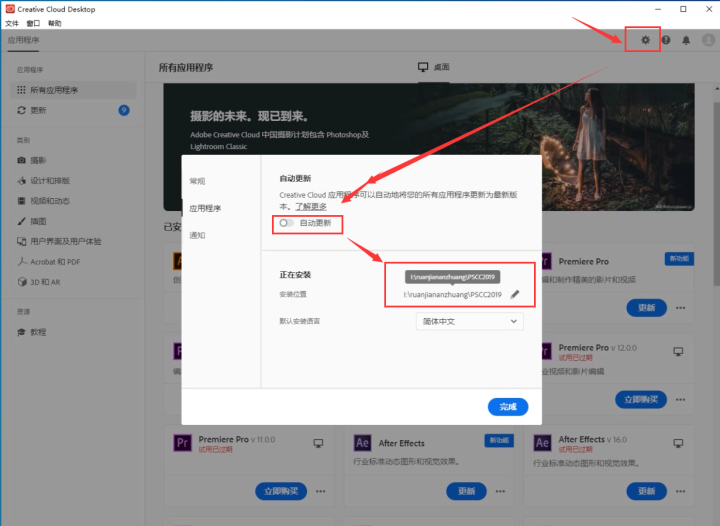
Task: Open the settings gear icon
Action: (x=645, y=40)
